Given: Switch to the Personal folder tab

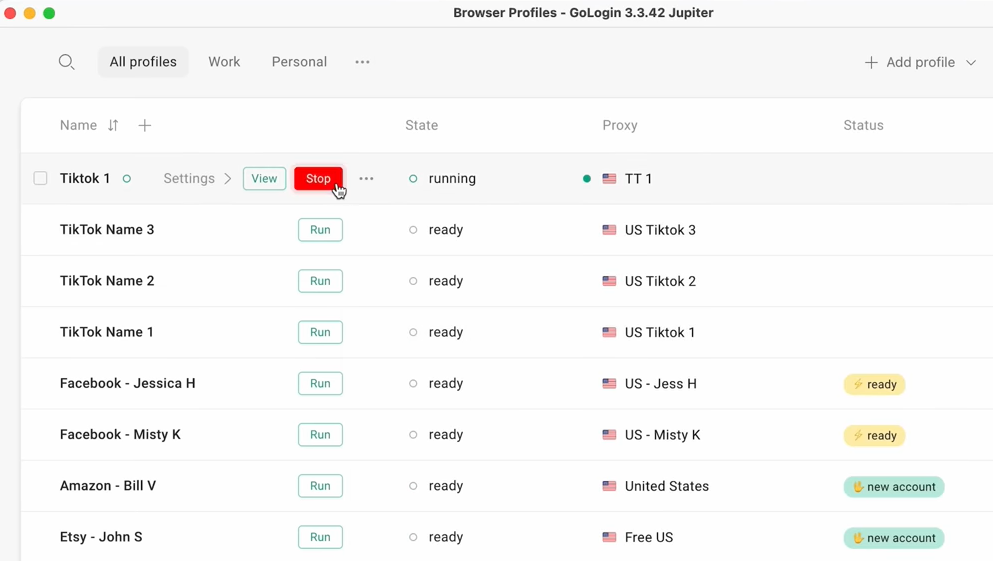Looking at the screenshot, I should [300, 62].
